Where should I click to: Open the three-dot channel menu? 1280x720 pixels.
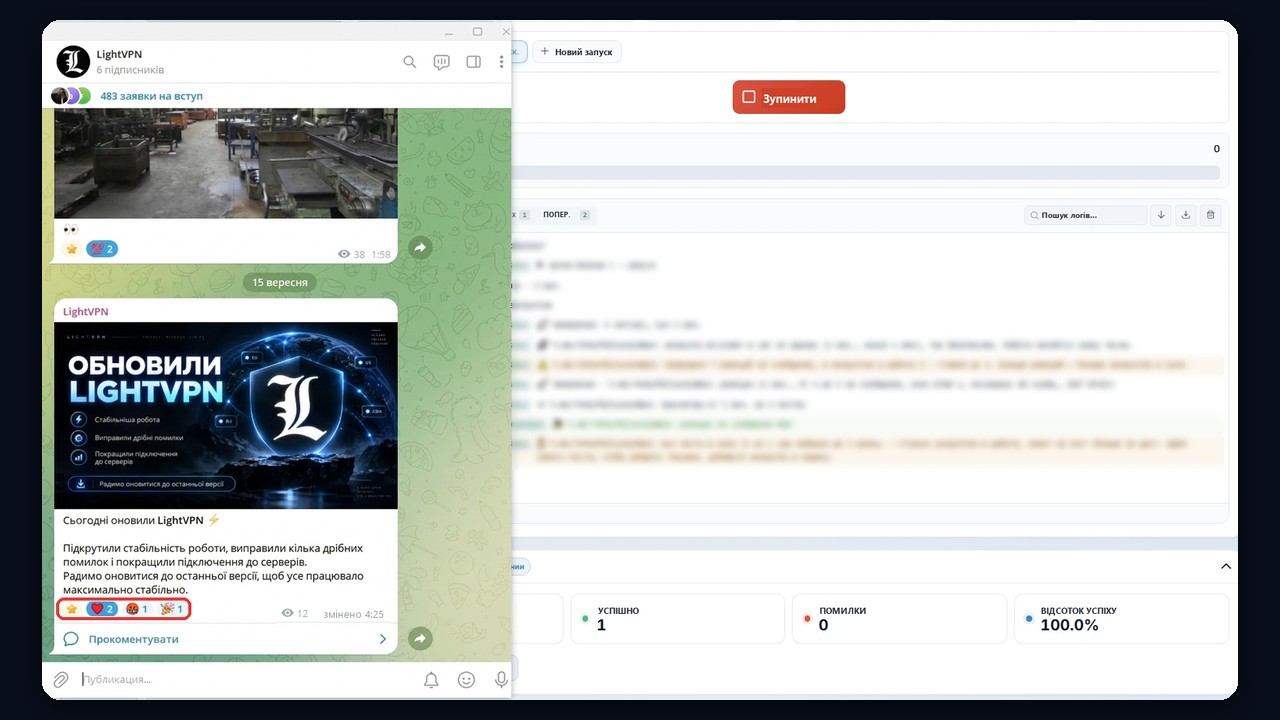click(x=501, y=62)
